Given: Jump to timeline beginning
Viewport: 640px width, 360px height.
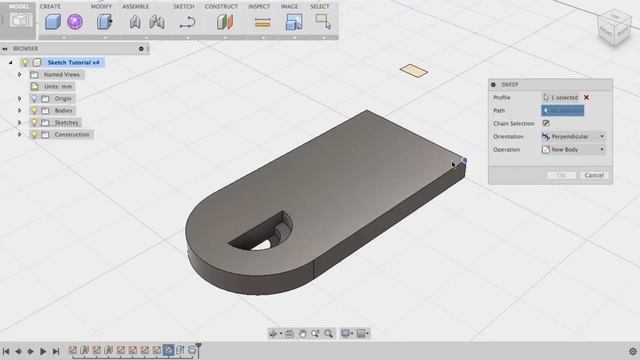Looking at the screenshot, I should point(6,351).
